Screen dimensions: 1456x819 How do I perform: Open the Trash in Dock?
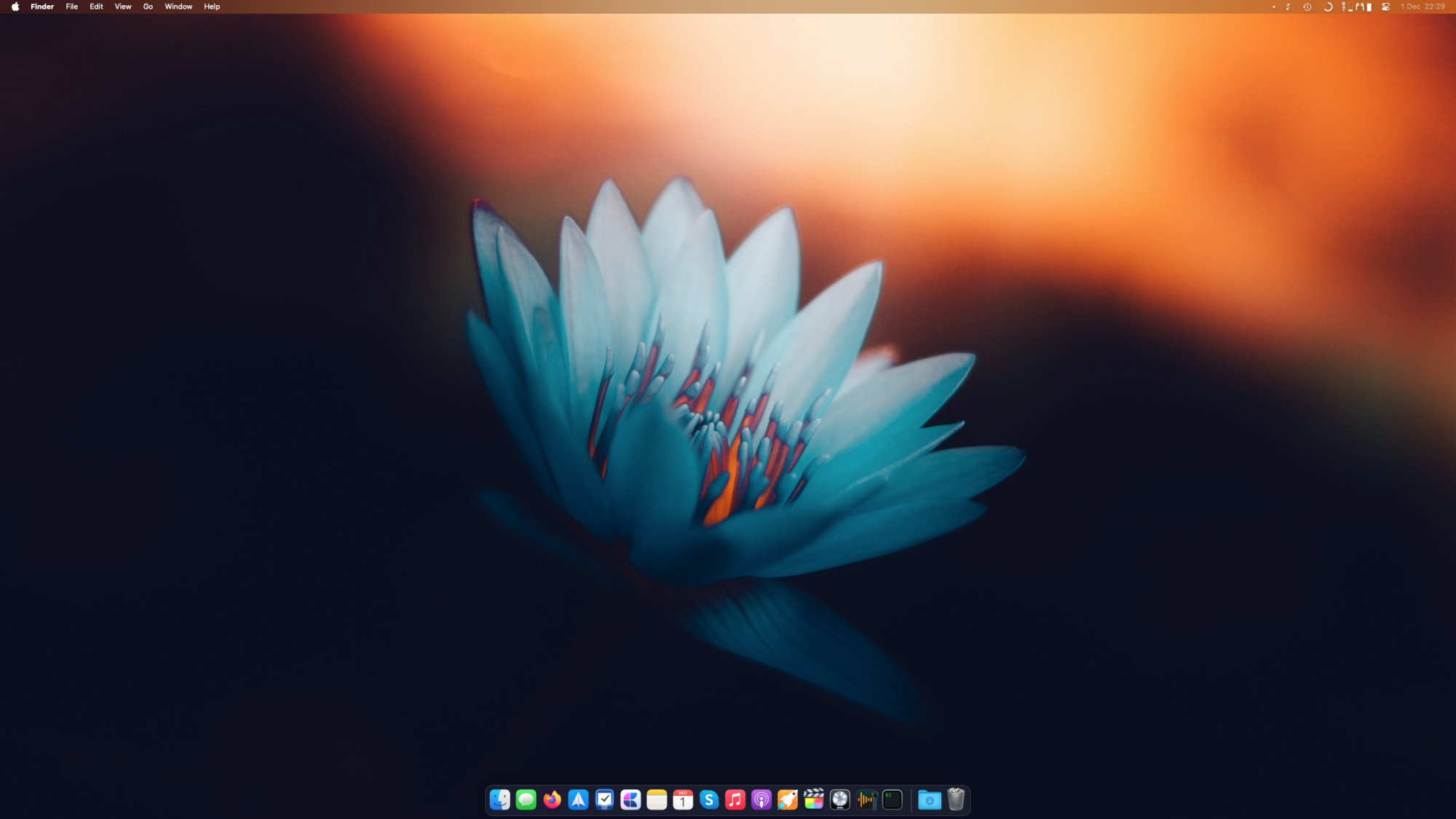tap(956, 799)
